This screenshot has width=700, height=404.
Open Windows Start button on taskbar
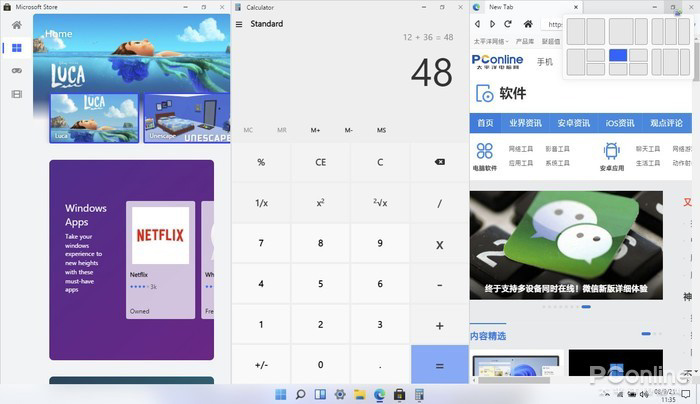(281, 394)
